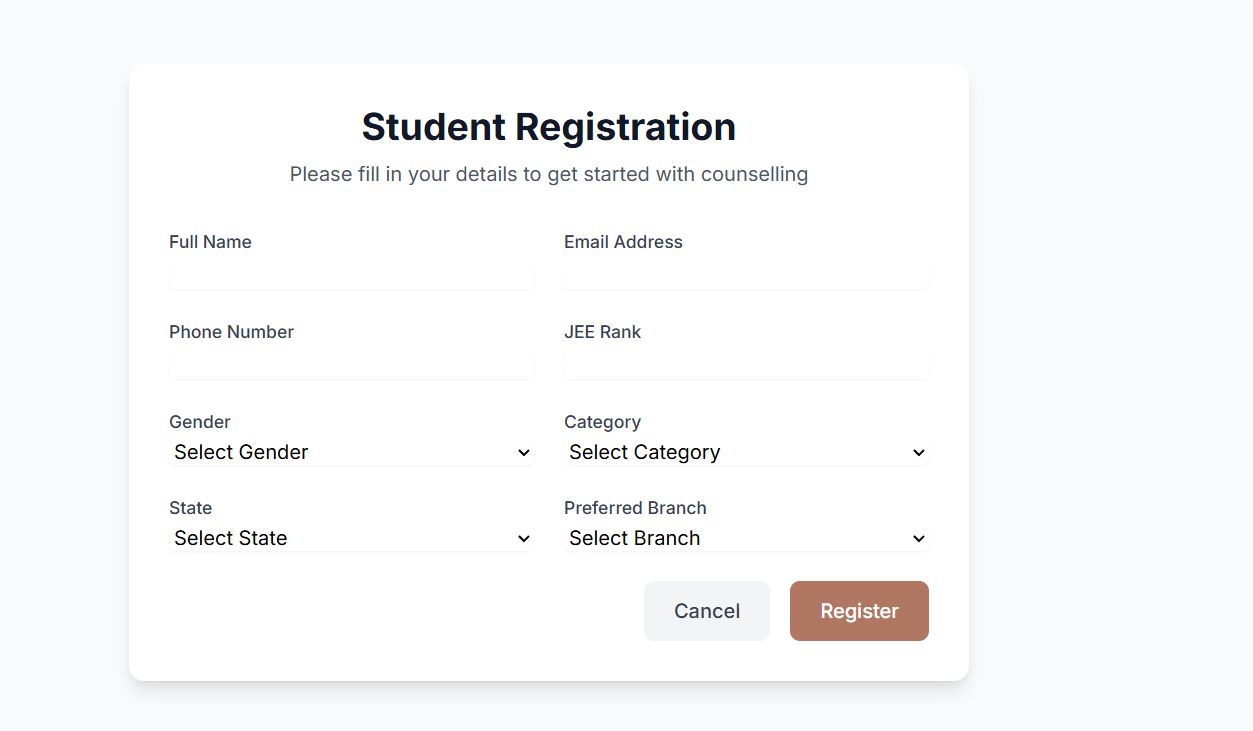Click the Phone Number label
The height and width of the screenshot is (731, 1253).
231,332
